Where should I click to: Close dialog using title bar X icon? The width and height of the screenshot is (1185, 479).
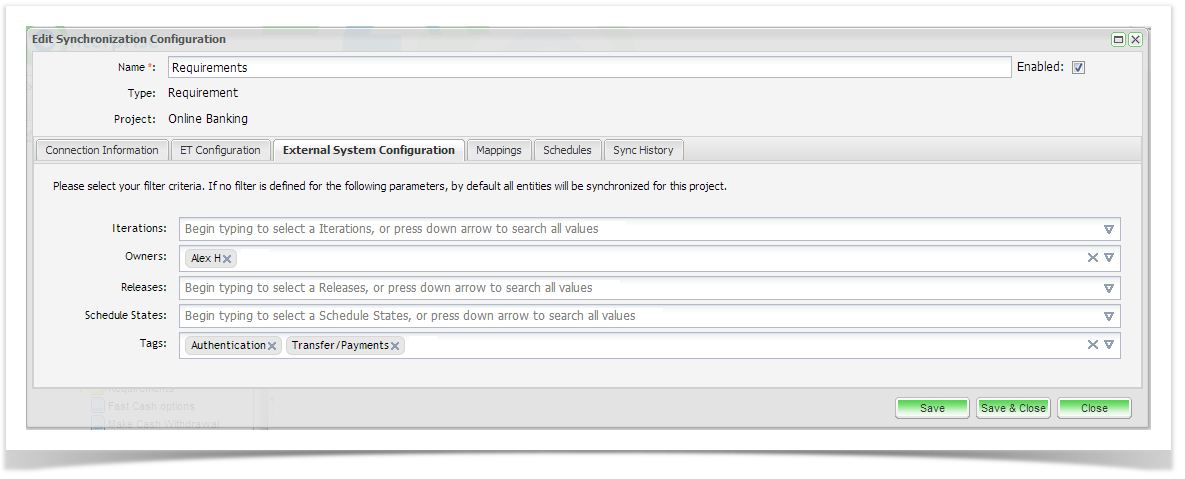[1135, 40]
